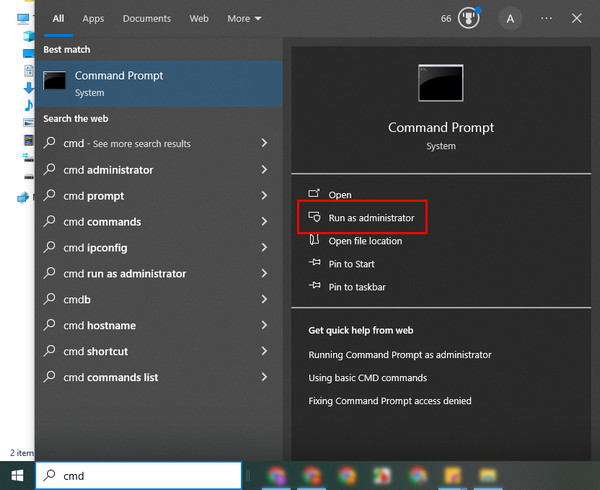Click Open under Command Prompt
Screen dimensions: 600x490
pyautogui.click(x=340, y=195)
